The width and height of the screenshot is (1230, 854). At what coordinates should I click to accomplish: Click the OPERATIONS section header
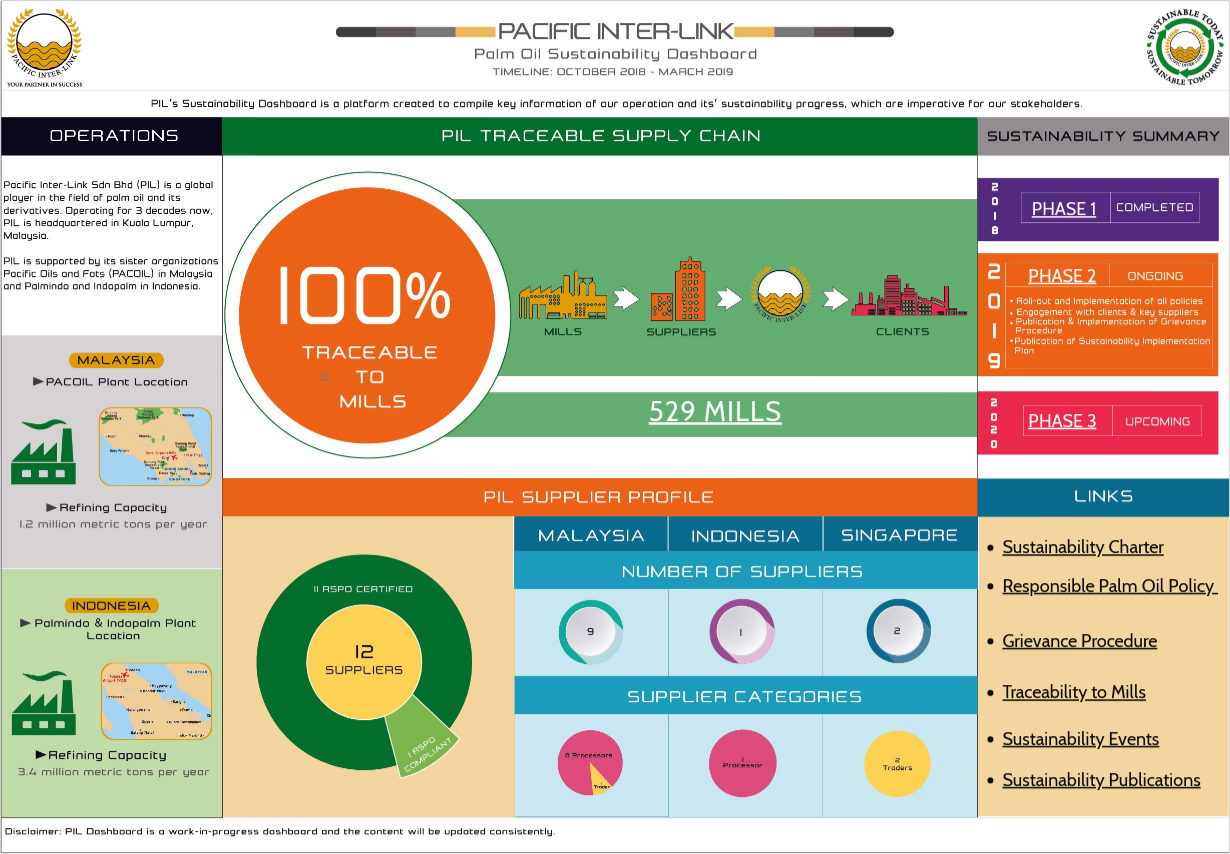point(113,136)
